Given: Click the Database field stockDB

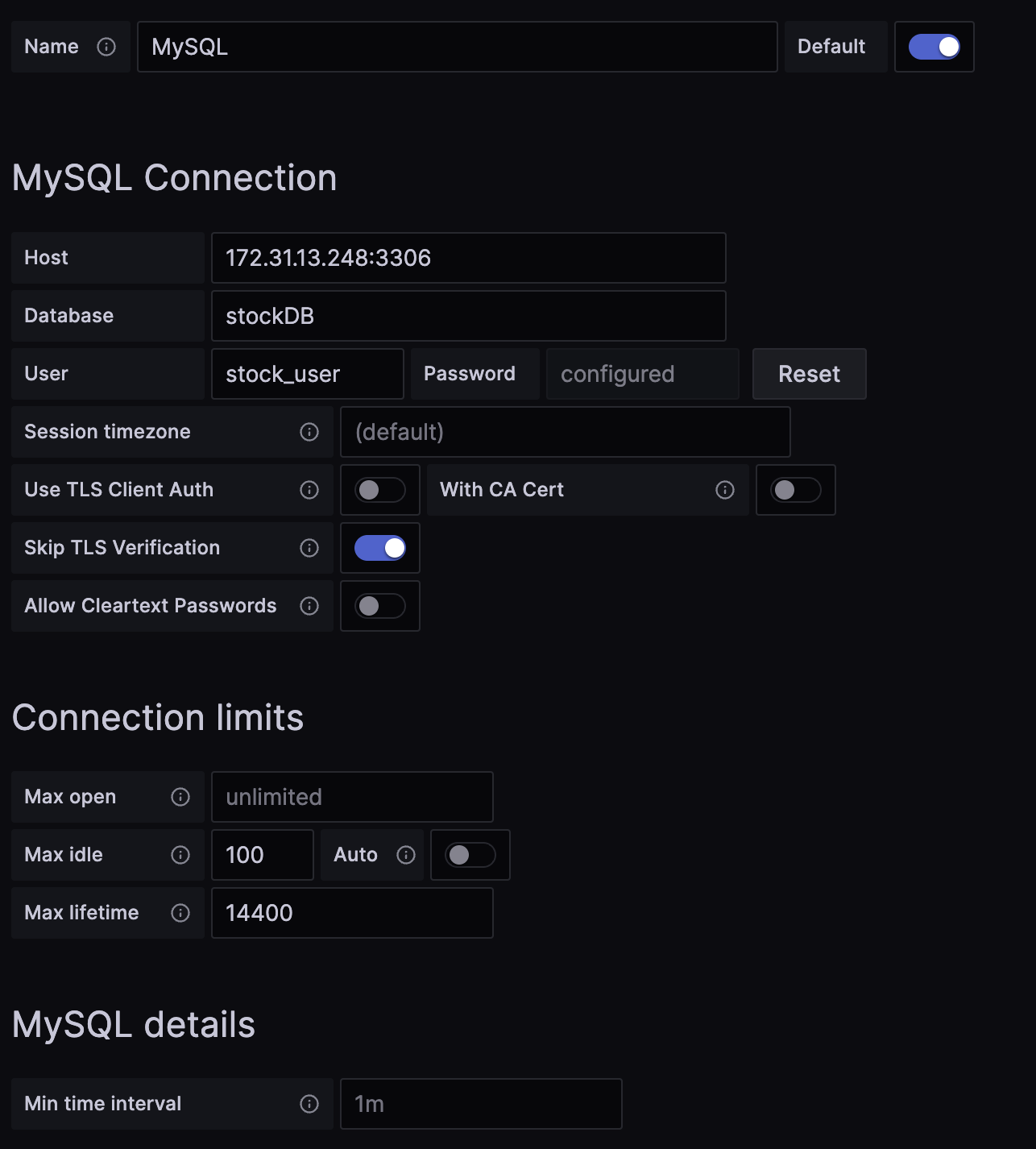Looking at the screenshot, I should click(469, 316).
